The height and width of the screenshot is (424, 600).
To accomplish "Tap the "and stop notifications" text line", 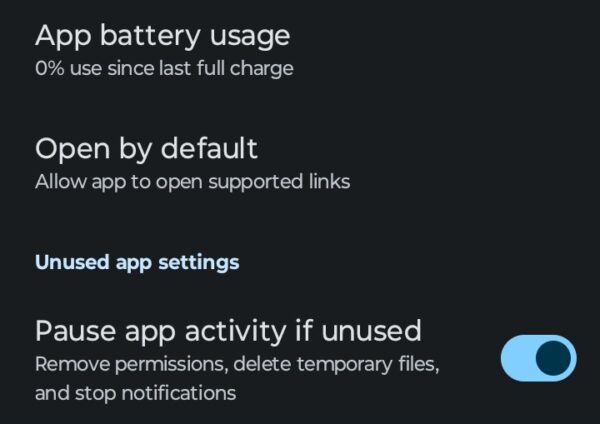I will tap(135, 393).
